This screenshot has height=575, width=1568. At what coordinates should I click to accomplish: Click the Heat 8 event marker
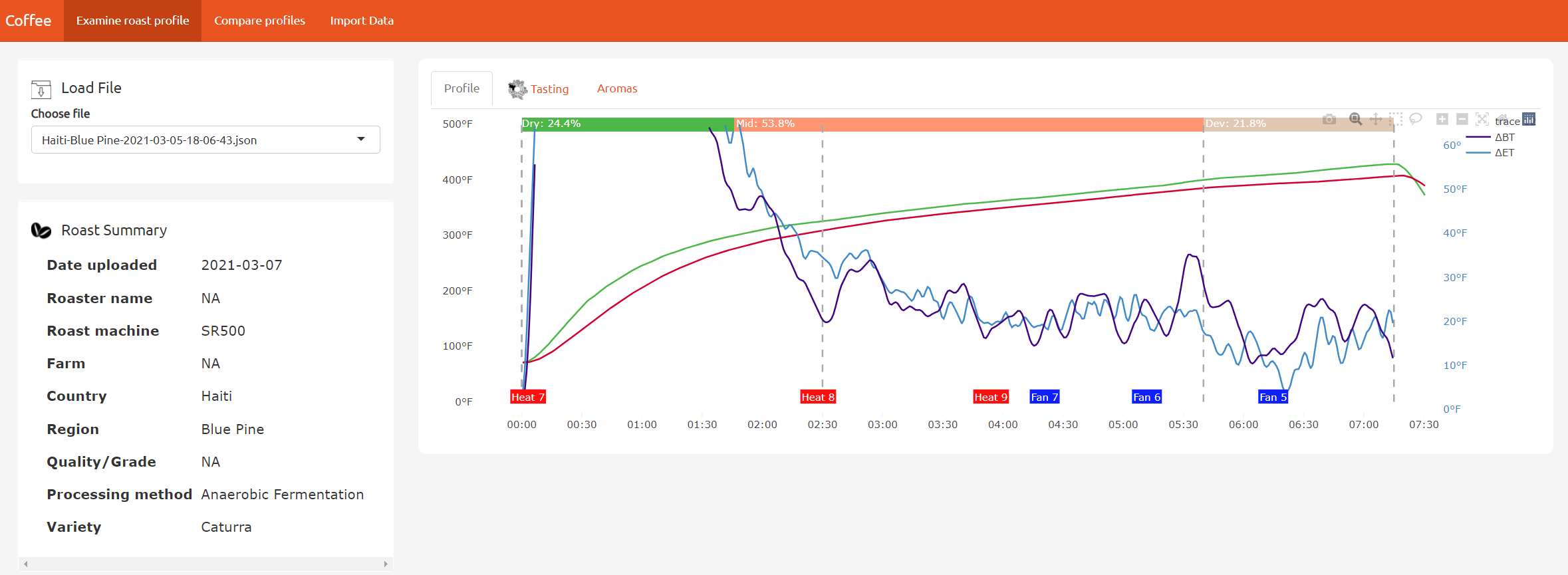(x=818, y=397)
